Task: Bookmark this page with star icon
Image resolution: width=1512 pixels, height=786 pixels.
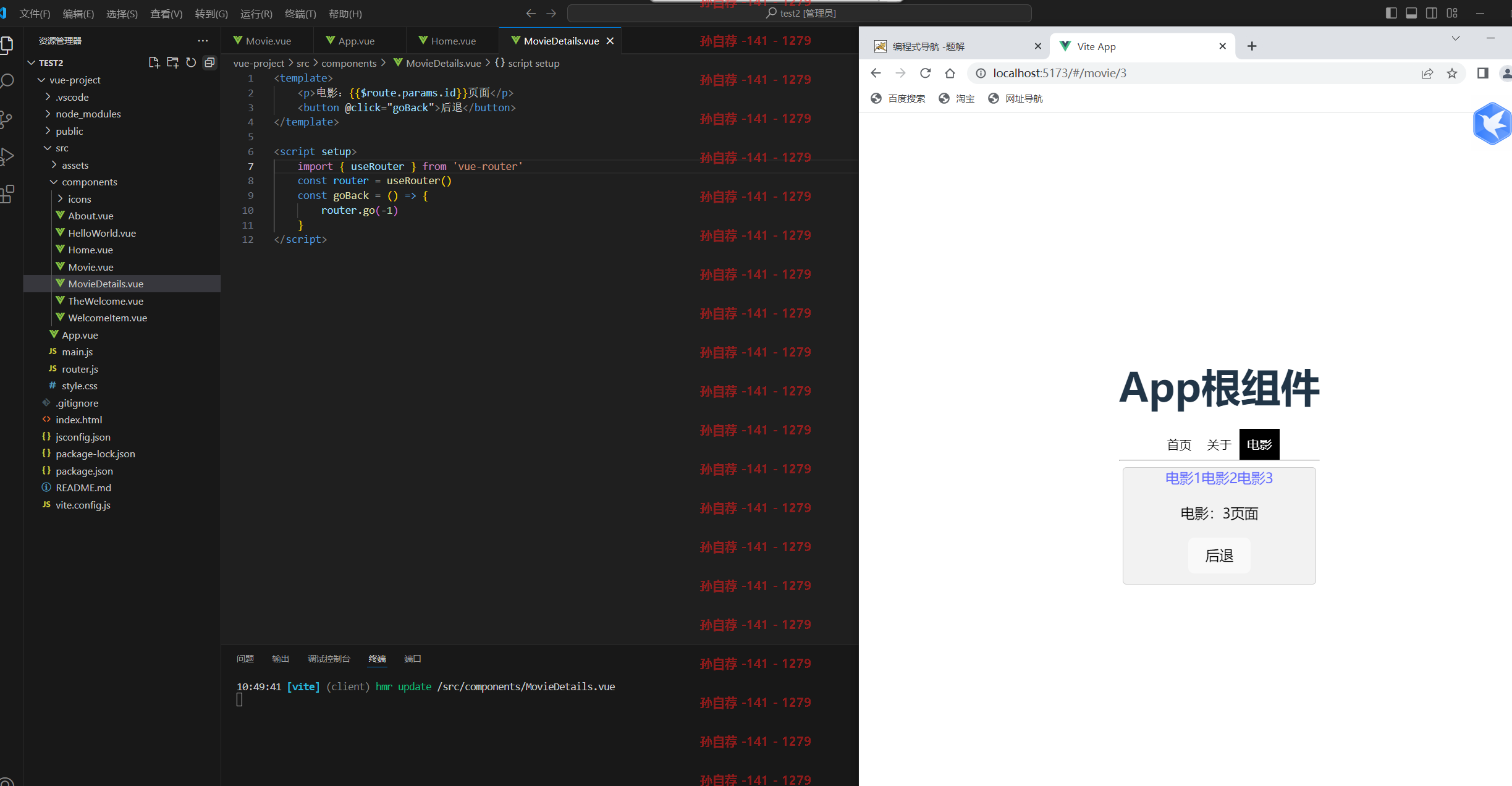Action: [x=1452, y=74]
